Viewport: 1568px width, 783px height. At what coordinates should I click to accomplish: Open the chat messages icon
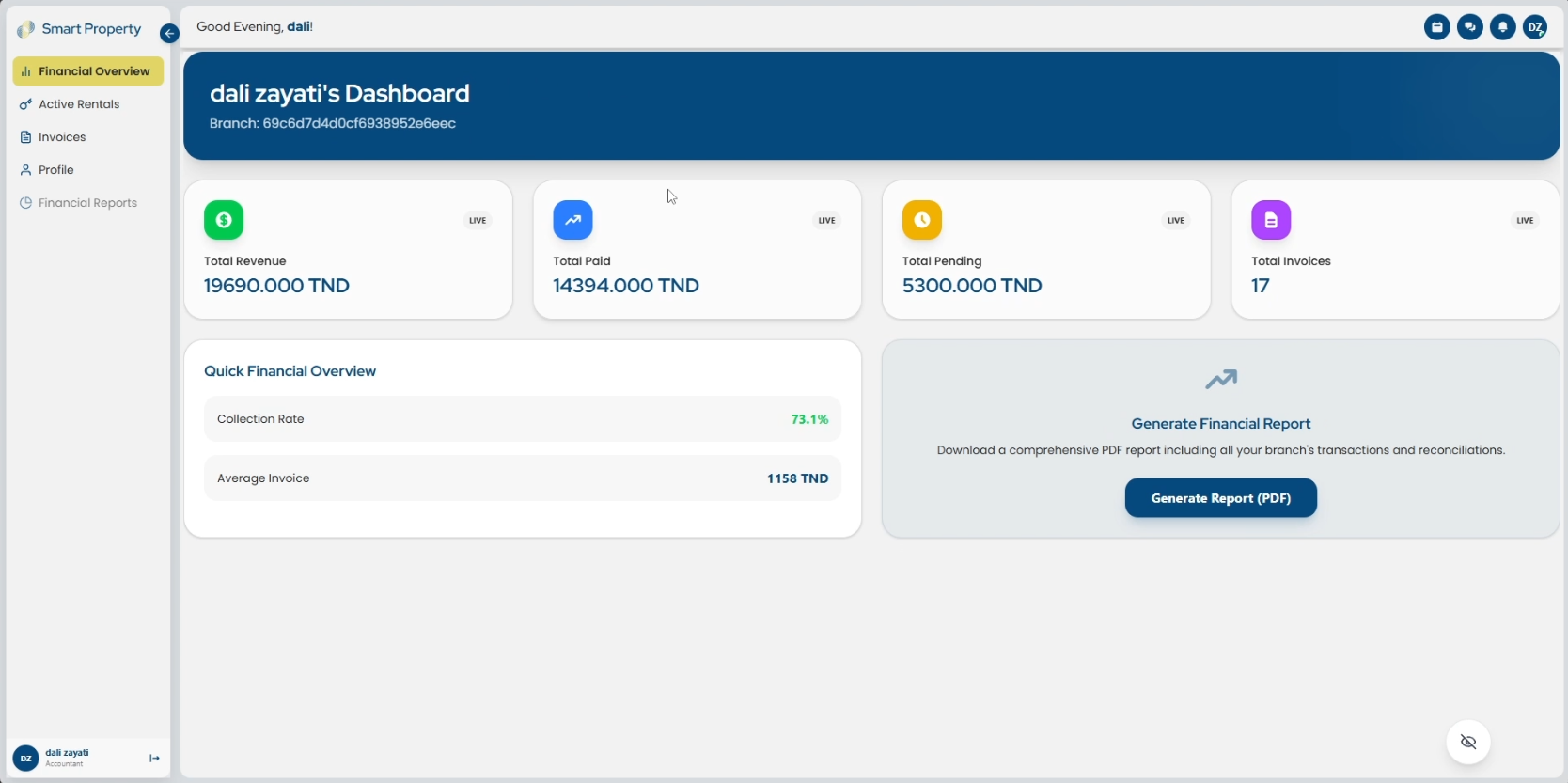click(1469, 27)
